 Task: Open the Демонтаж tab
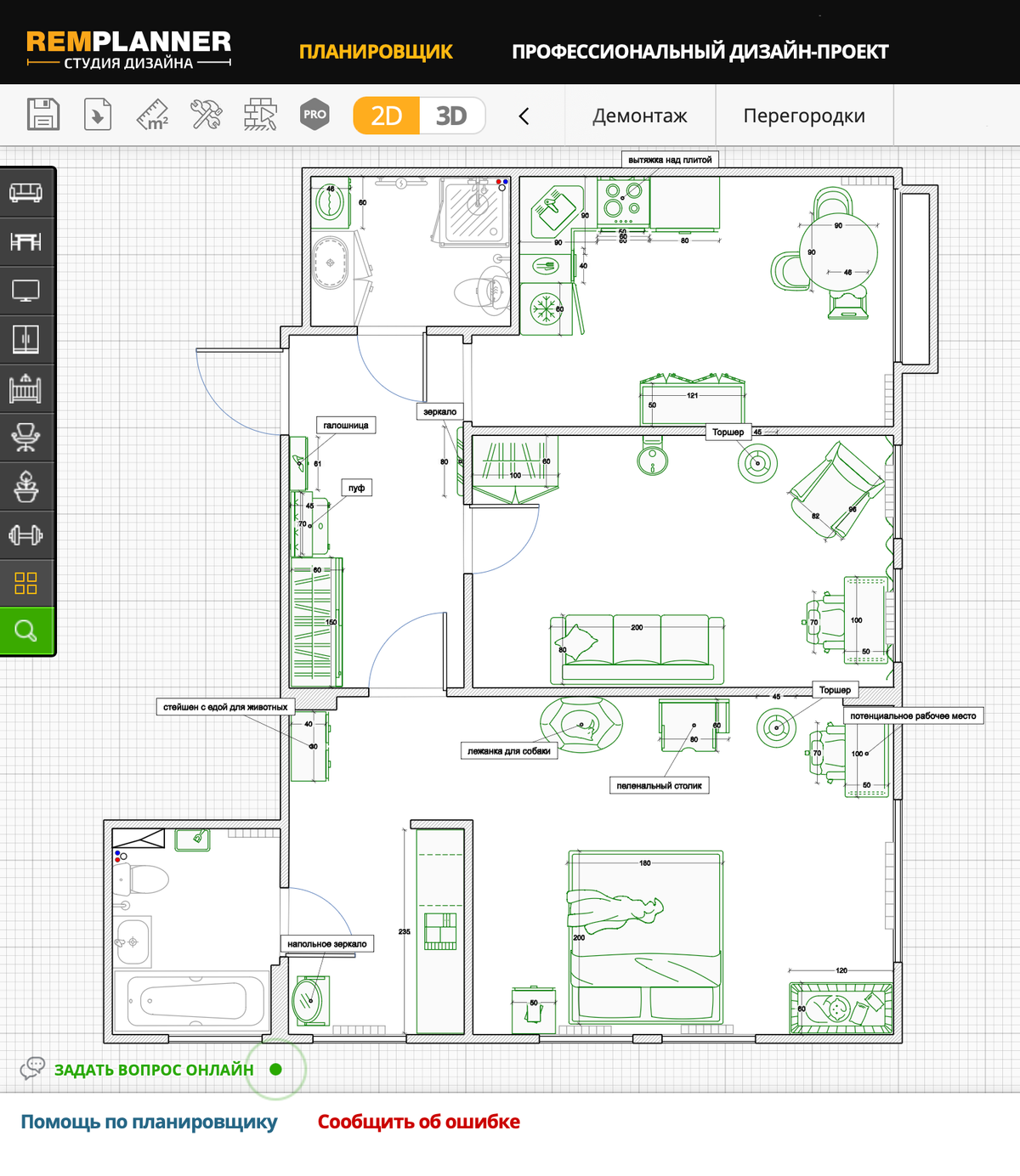(x=640, y=116)
